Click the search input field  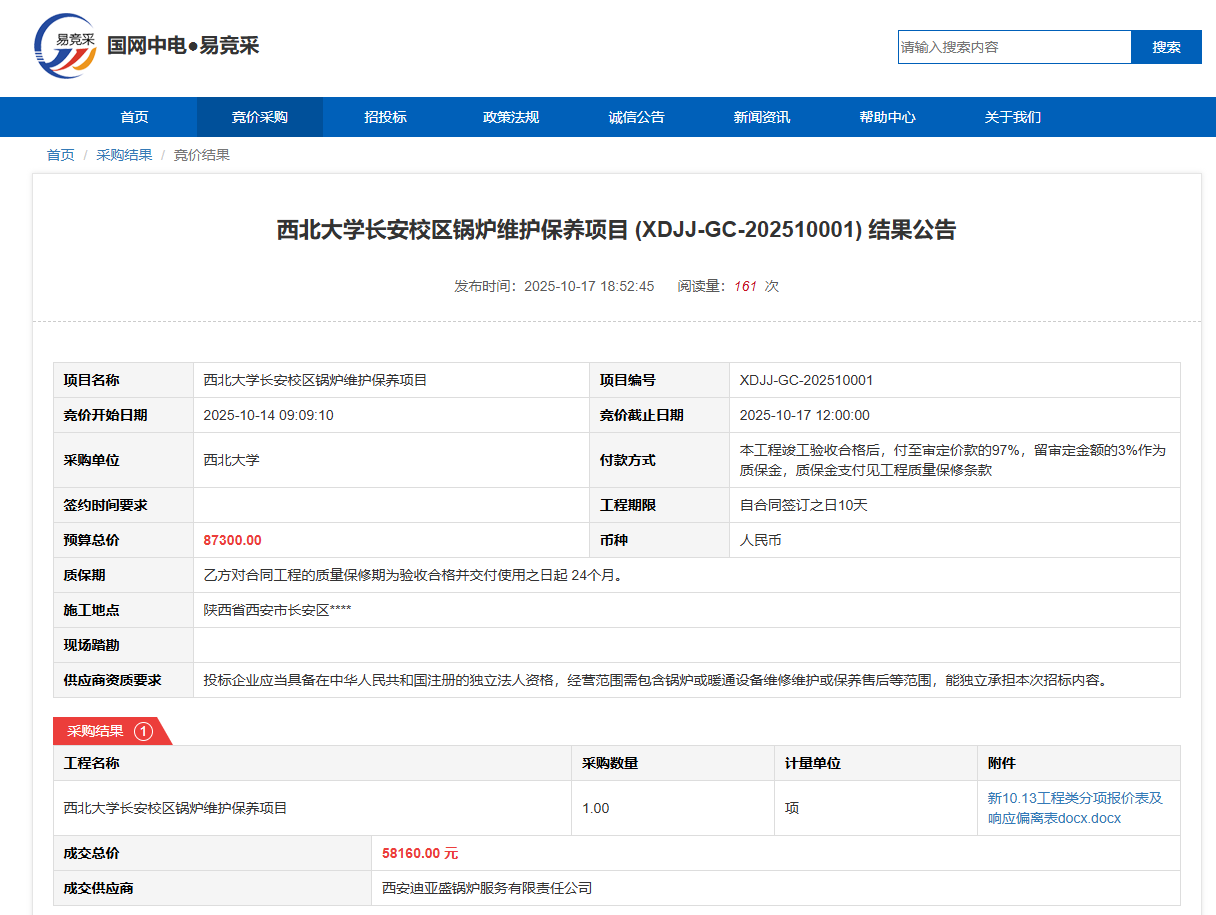1014,47
